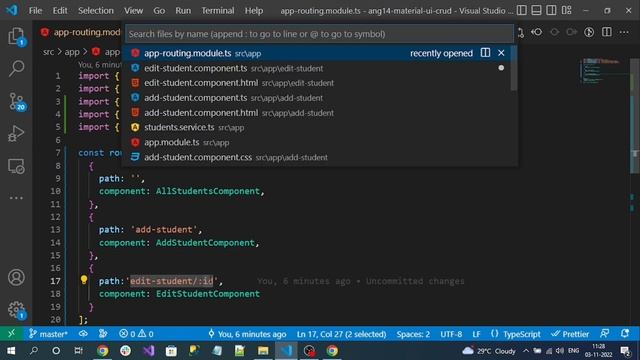Open Customize Layout icon in title bar
Screen dimensions: 640x360
[566, 10]
